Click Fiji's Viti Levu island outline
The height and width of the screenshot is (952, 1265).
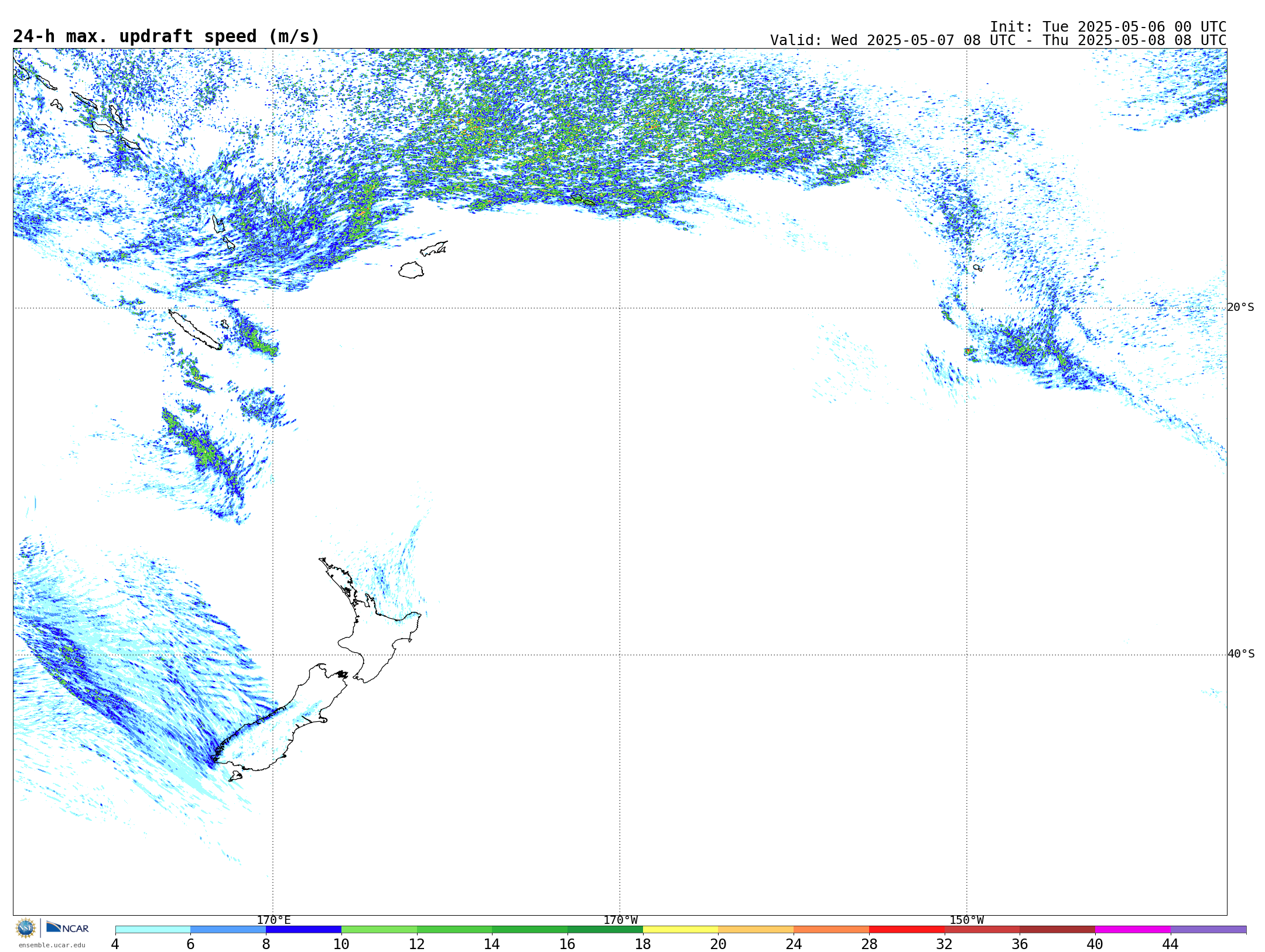[411, 270]
